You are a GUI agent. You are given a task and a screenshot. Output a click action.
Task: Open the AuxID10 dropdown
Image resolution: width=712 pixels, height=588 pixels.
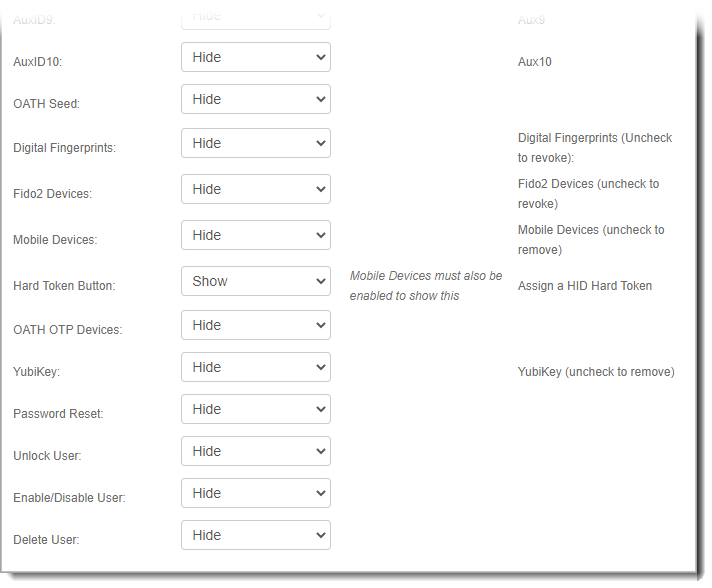point(255,58)
